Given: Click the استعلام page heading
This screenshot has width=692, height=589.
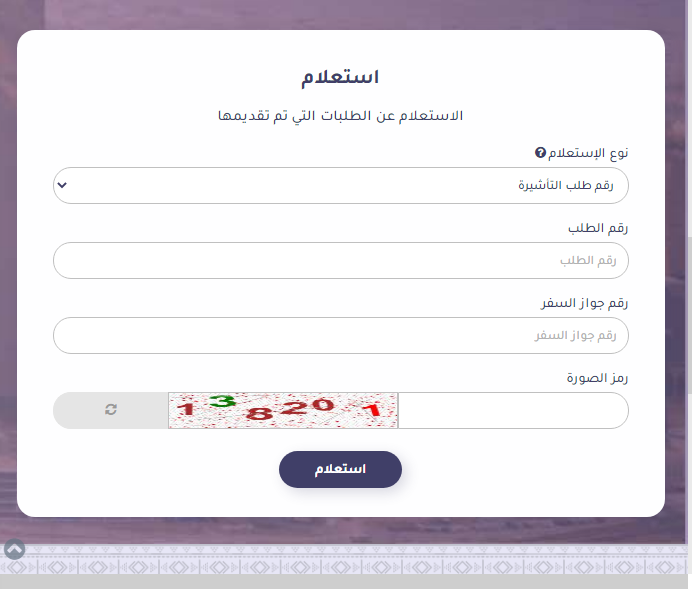Looking at the screenshot, I should click(340, 77).
